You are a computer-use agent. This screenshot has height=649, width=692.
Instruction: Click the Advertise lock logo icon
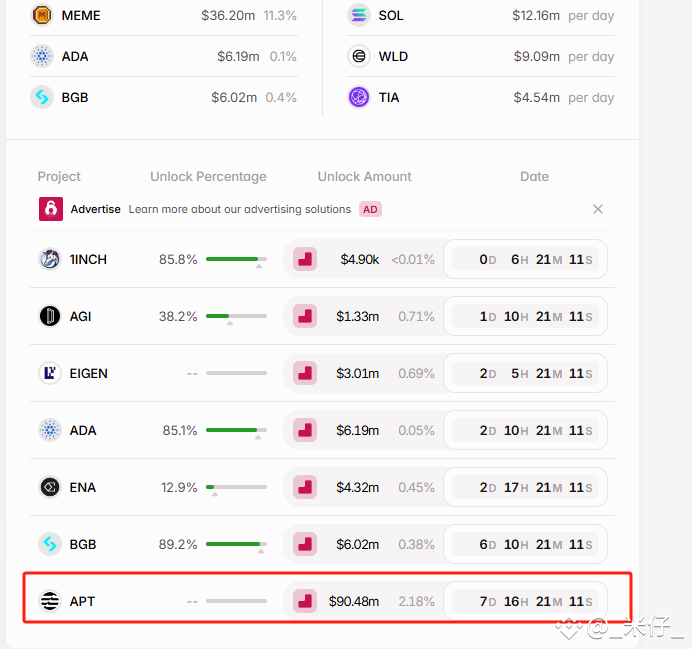(51, 209)
